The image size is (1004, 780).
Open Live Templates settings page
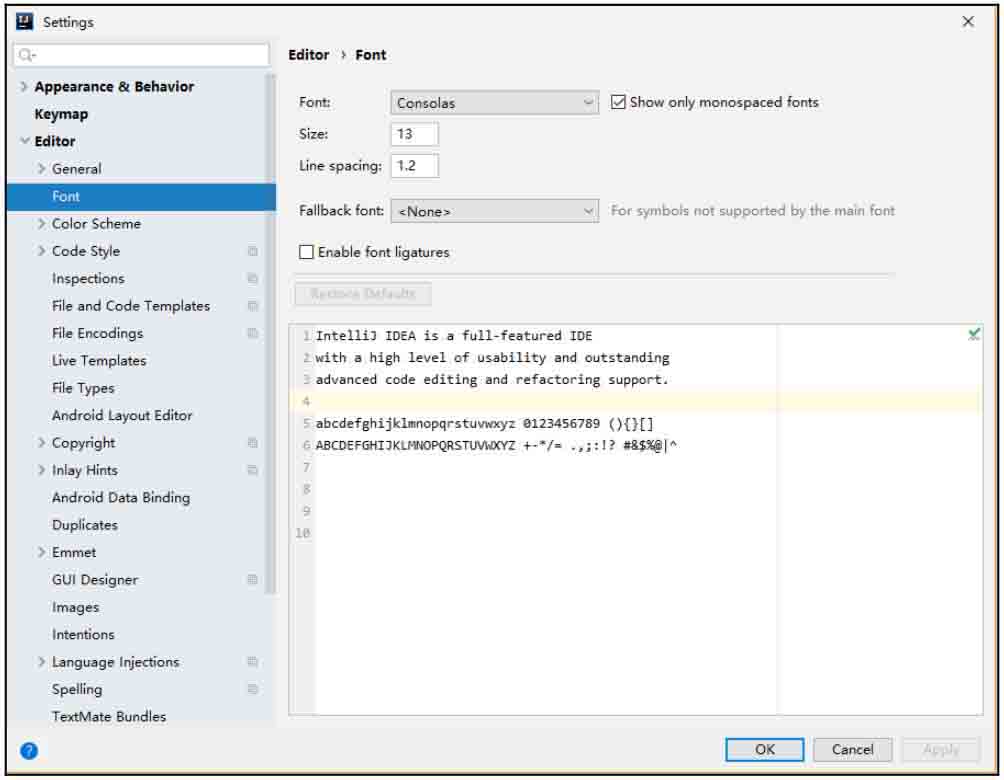pos(99,361)
